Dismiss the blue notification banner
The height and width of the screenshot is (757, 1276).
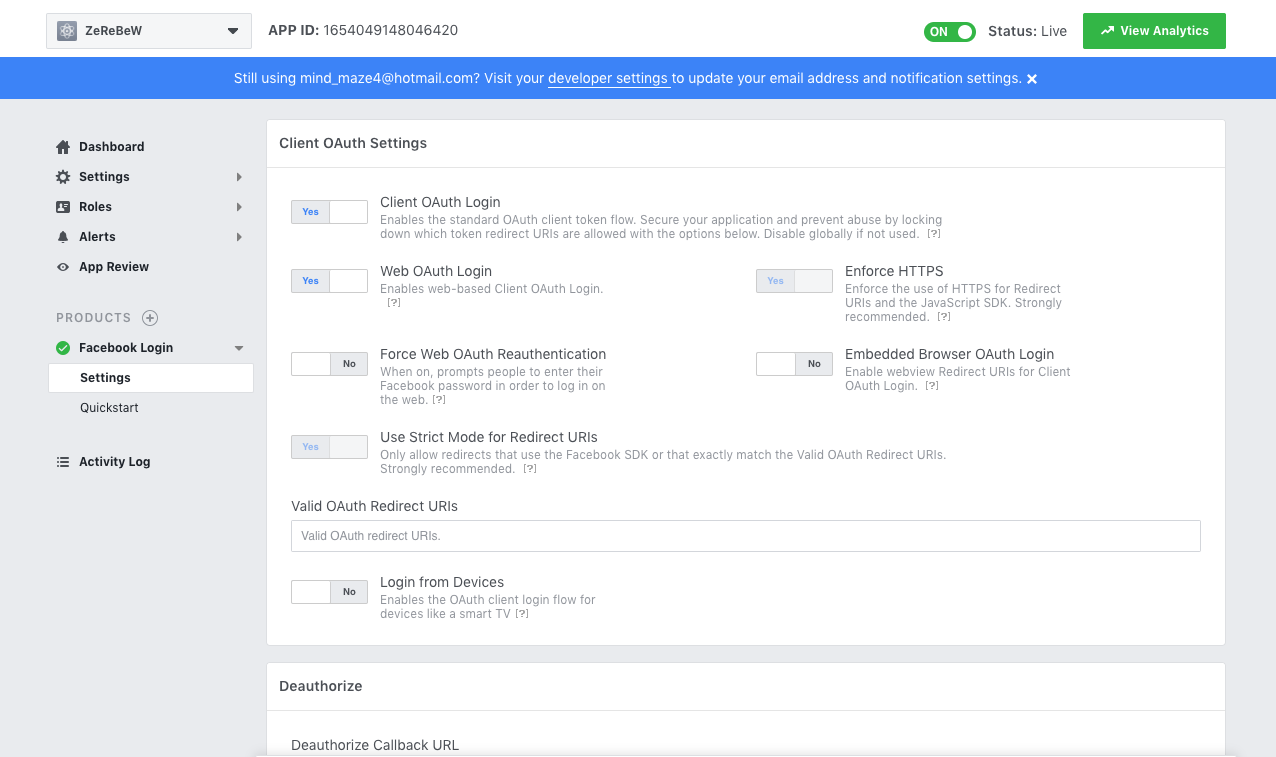pyautogui.click(x=1032, y=79)
